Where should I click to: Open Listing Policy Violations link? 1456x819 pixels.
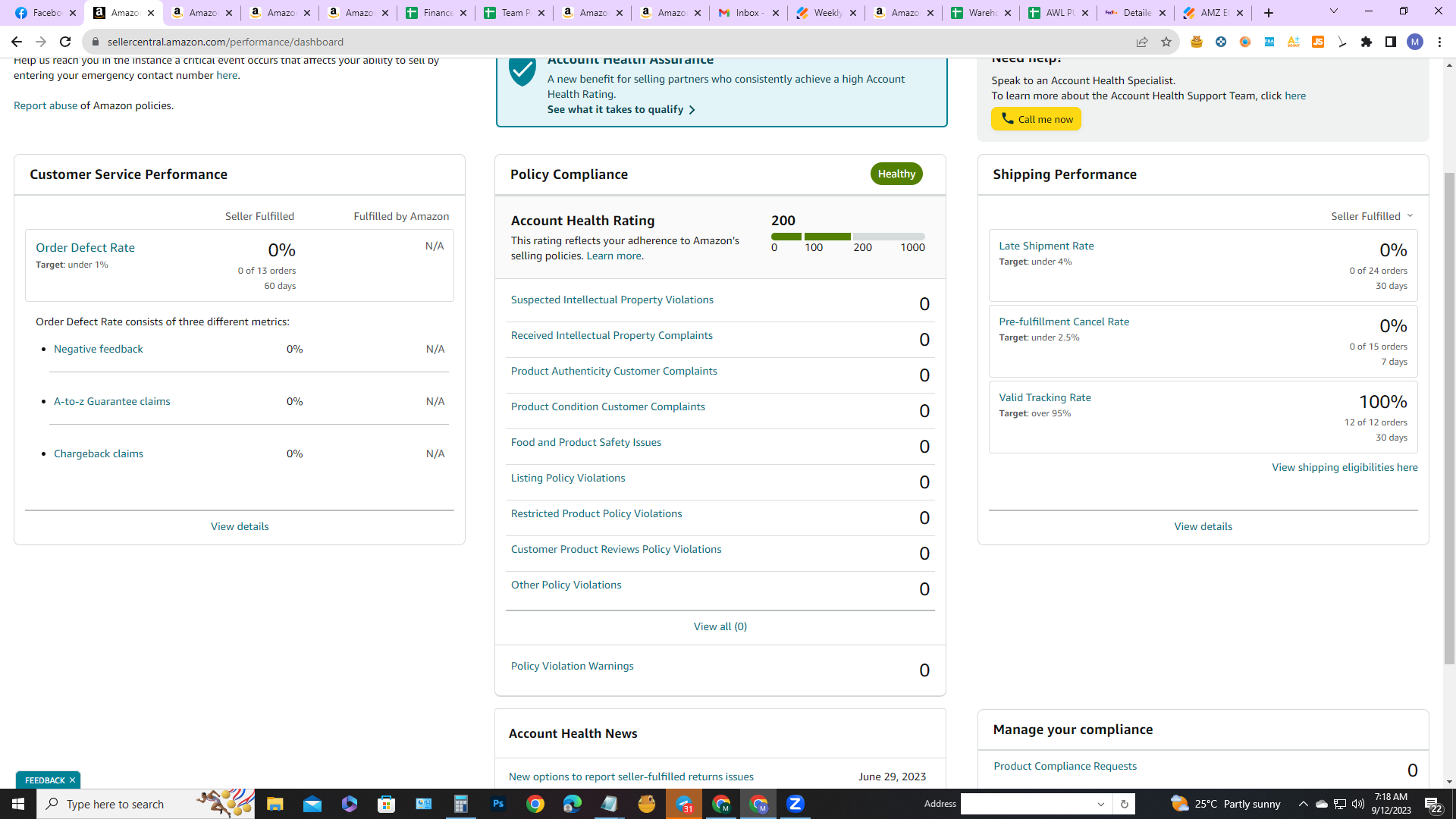pyautogui.click(x=568, y=478)
